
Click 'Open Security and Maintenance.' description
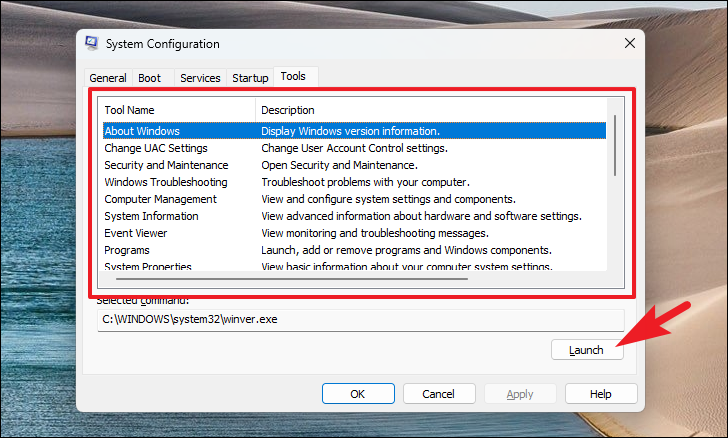click(x=339, y=165)
